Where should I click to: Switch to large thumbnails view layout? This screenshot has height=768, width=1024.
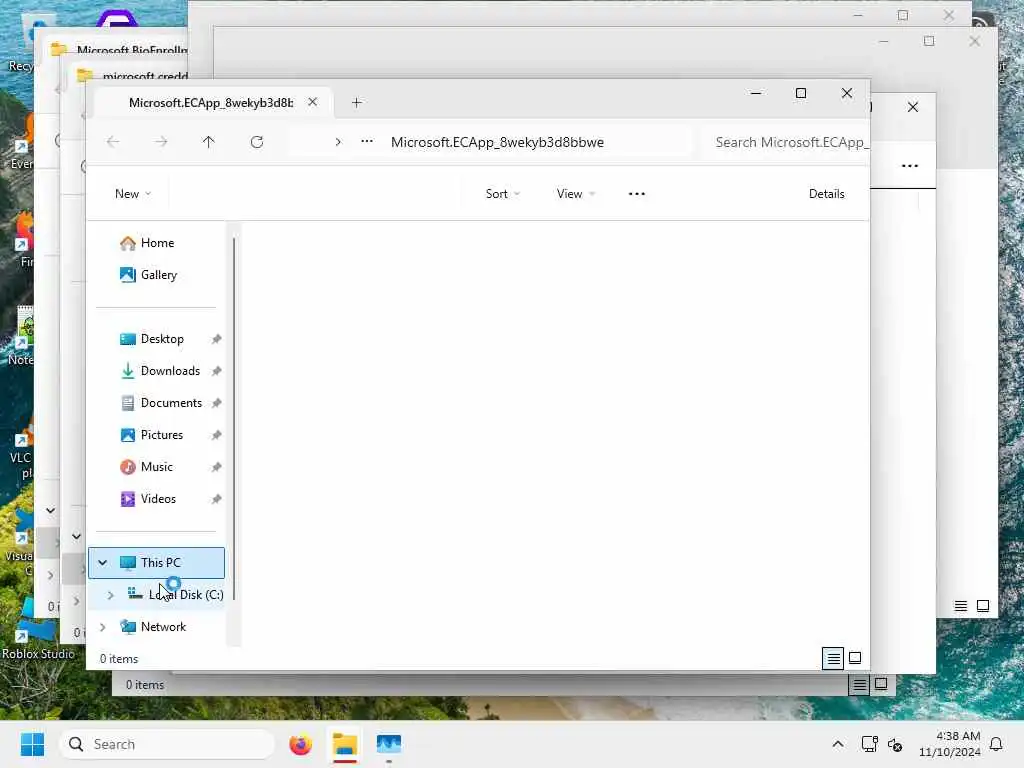tap(855, 658)
